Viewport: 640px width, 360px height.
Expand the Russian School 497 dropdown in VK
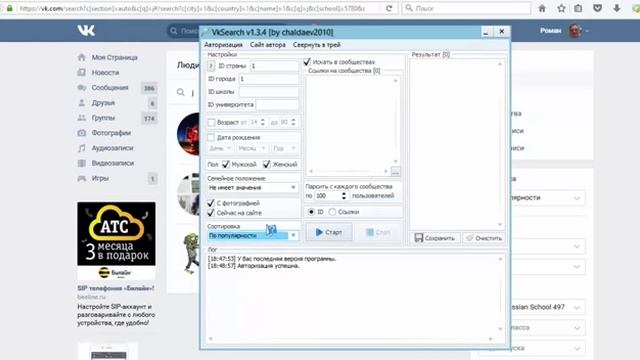577,307
